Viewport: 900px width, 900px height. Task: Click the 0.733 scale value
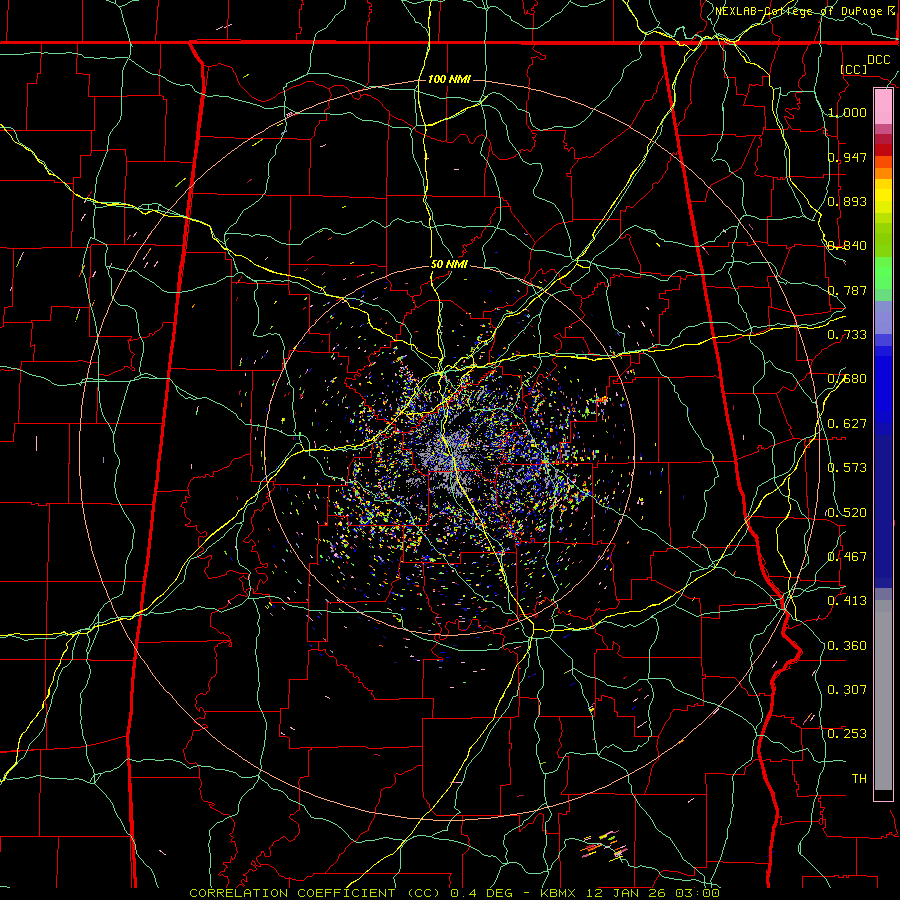coord(847,335)
